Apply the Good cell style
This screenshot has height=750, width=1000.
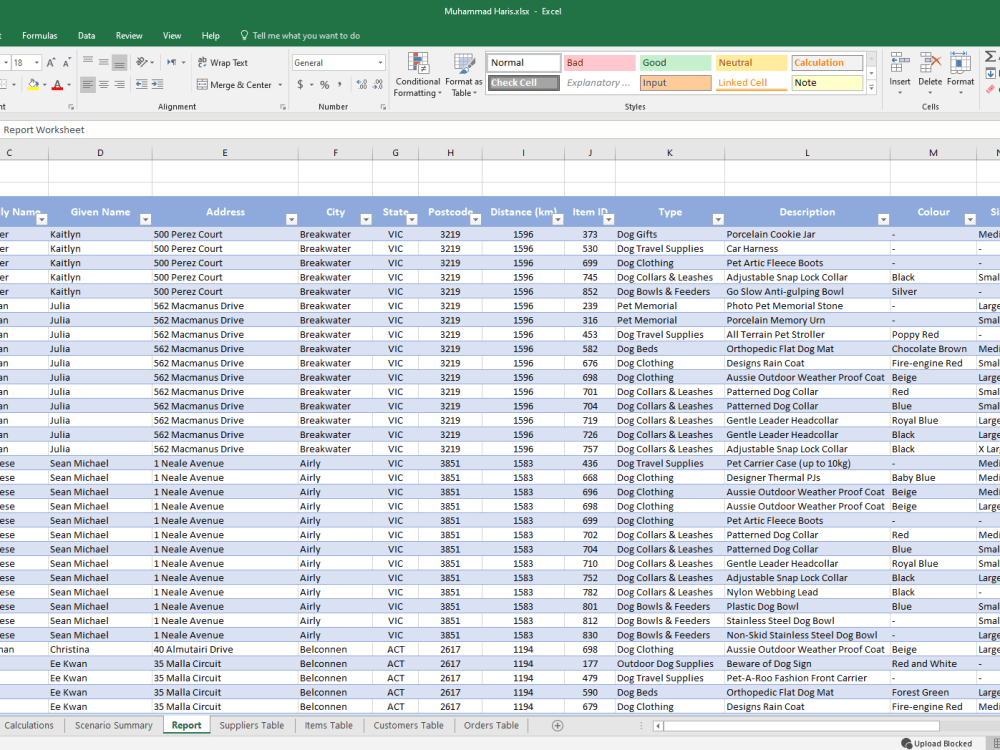click(x=675, y=62)
